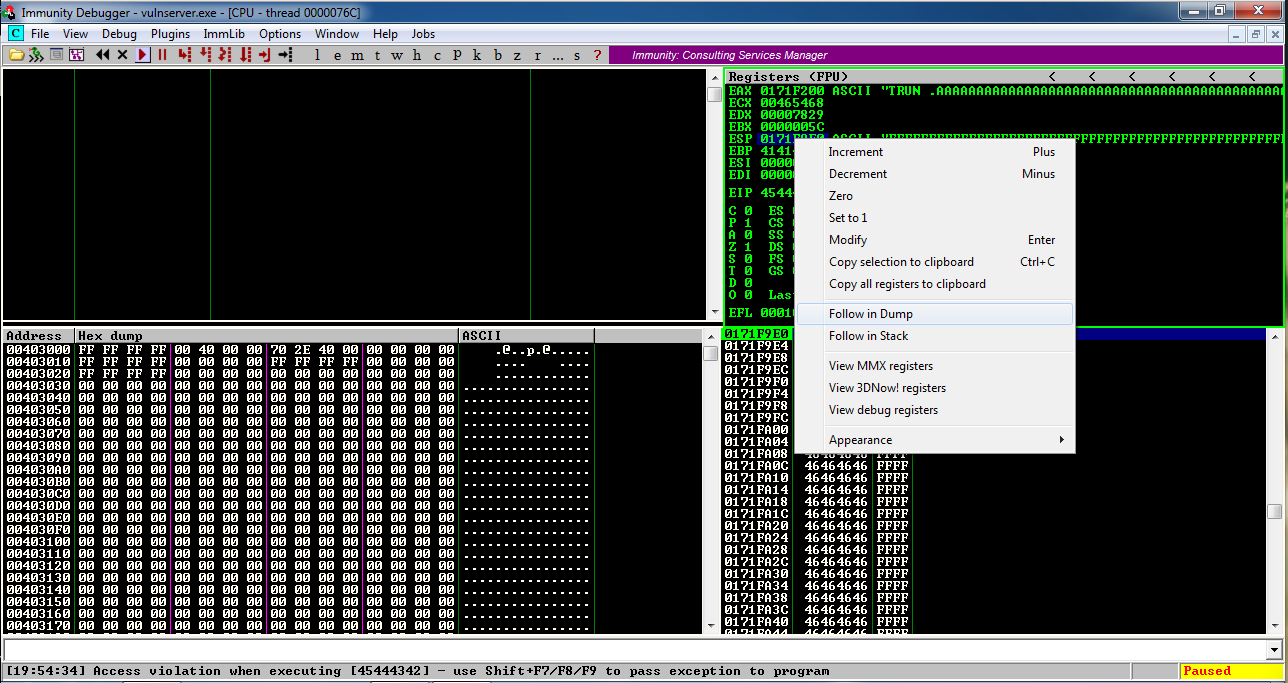Click the Open file folder icon
Screen dimensions: 1288x683
coord(16,55)
